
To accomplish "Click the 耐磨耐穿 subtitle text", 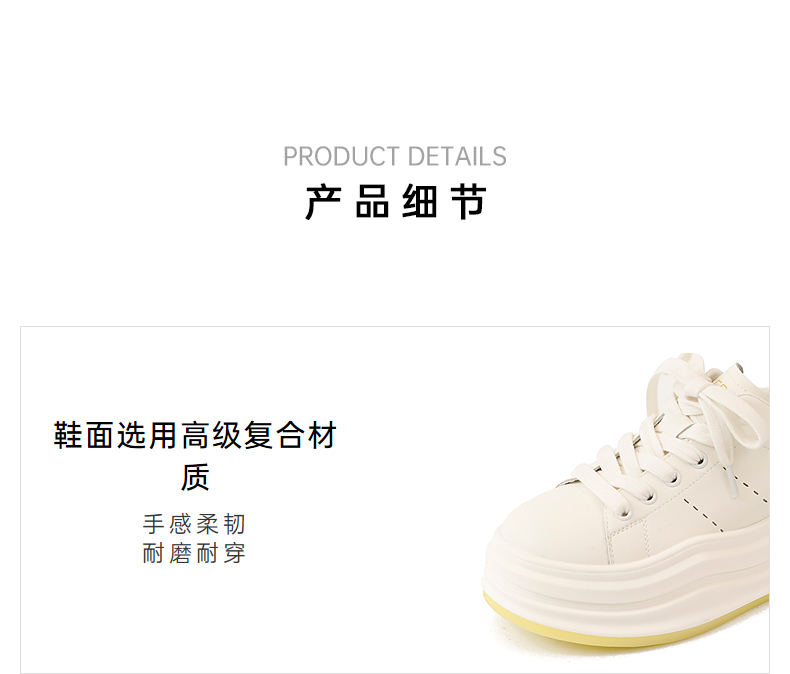I will point(194,553).
